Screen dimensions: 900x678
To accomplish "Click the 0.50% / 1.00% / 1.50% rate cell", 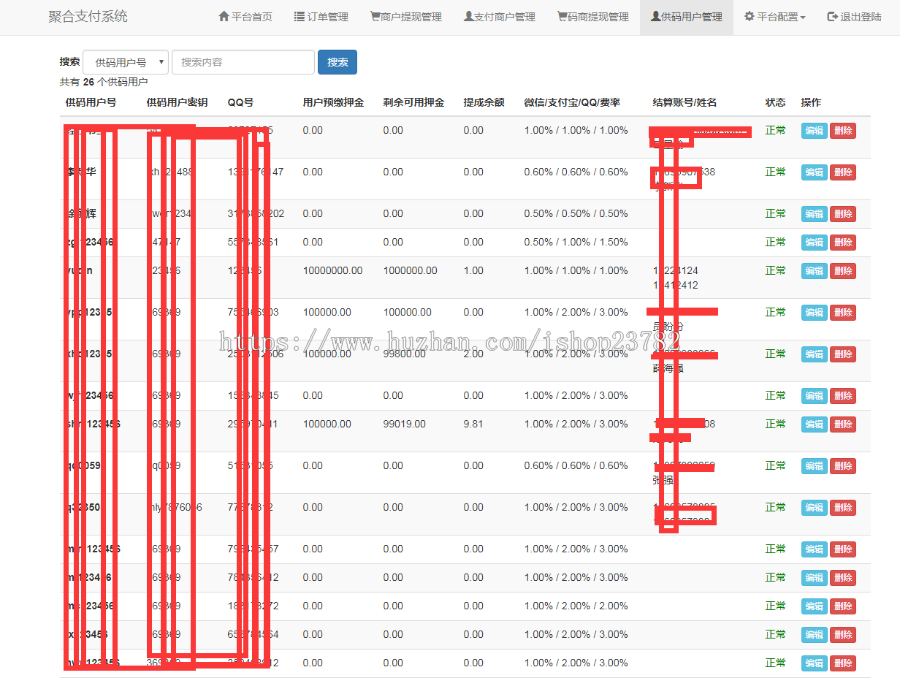I will (x=576, y=242).
